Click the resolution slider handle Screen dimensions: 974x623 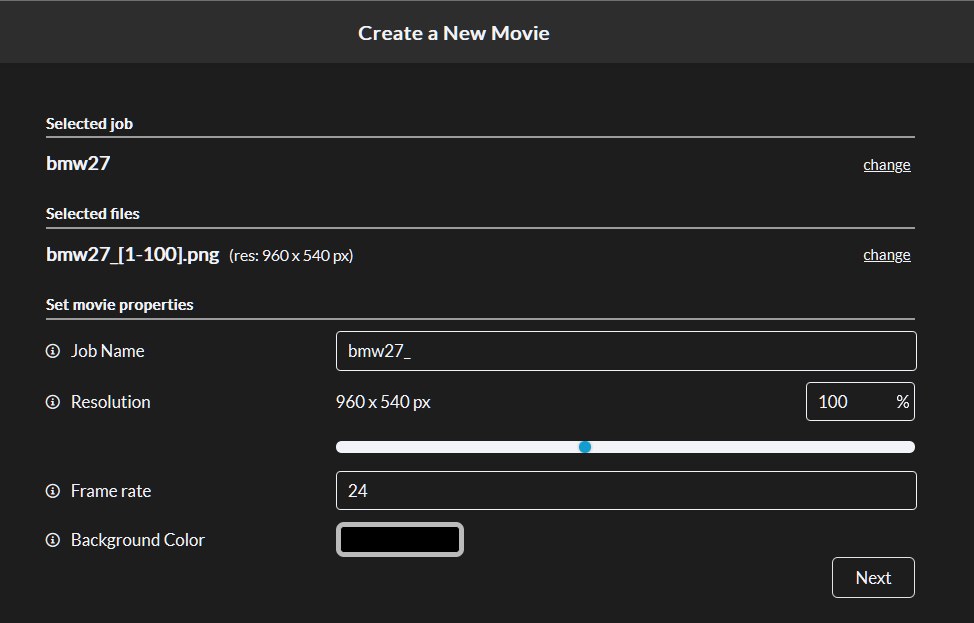(585, 447)
